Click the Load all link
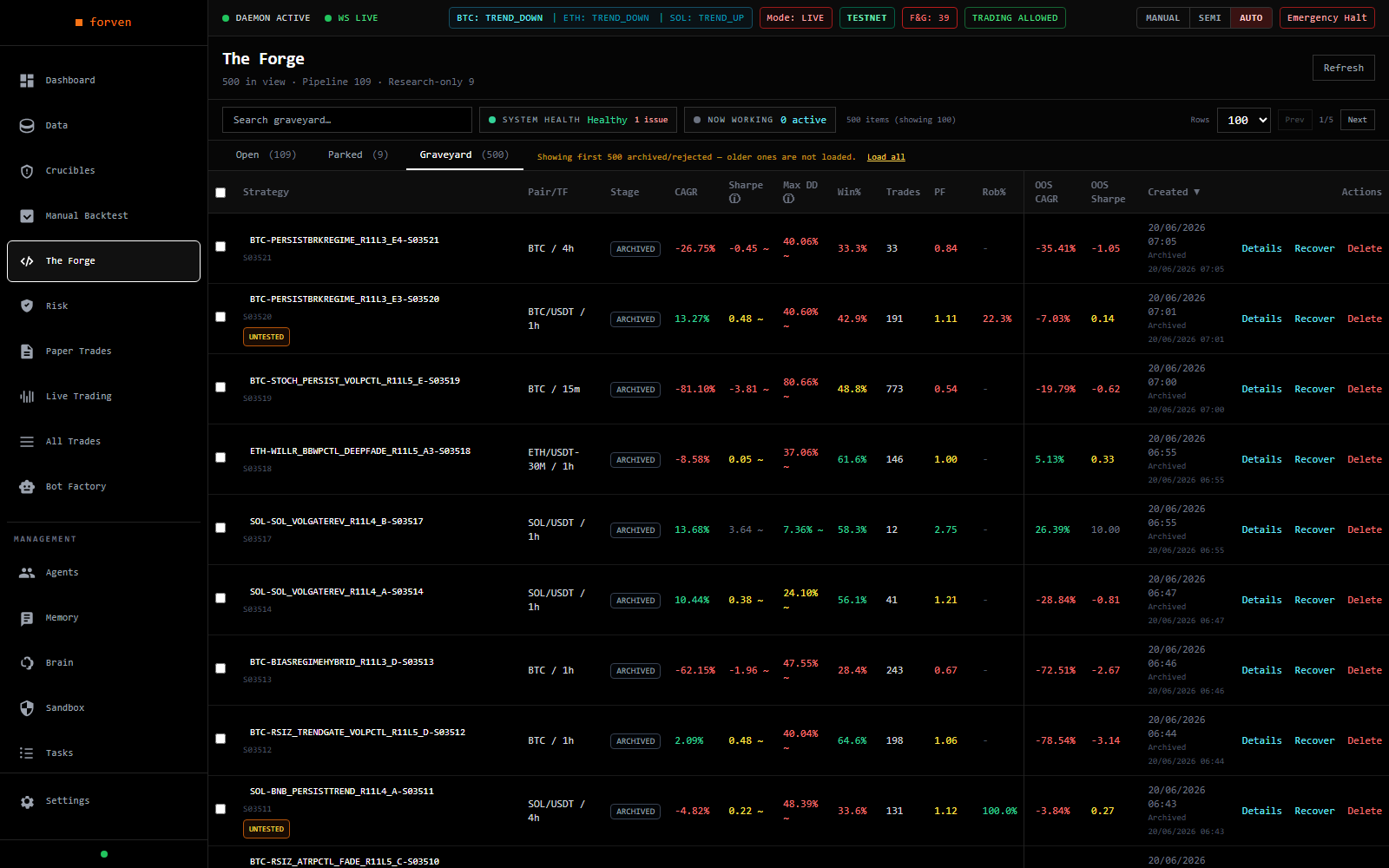This screenshot has height=868, width=1389. pyautogui.click(x=885, y=157)
